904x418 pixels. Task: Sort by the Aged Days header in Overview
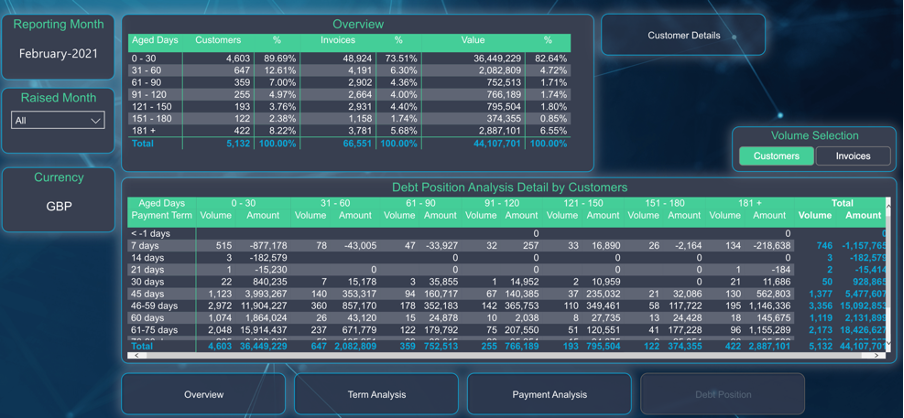(155, 40)
